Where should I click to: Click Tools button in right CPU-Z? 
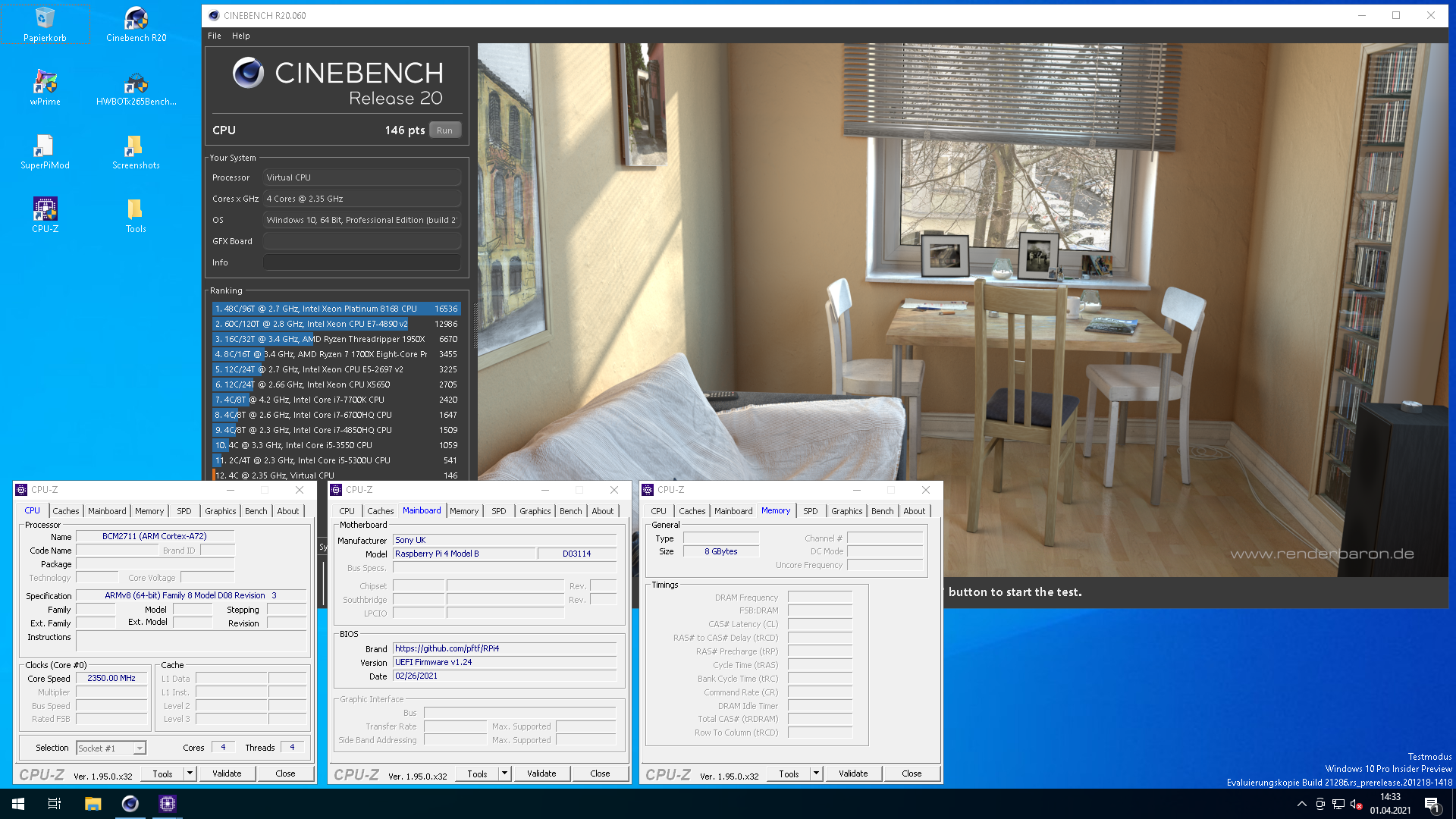coord(789,773)
